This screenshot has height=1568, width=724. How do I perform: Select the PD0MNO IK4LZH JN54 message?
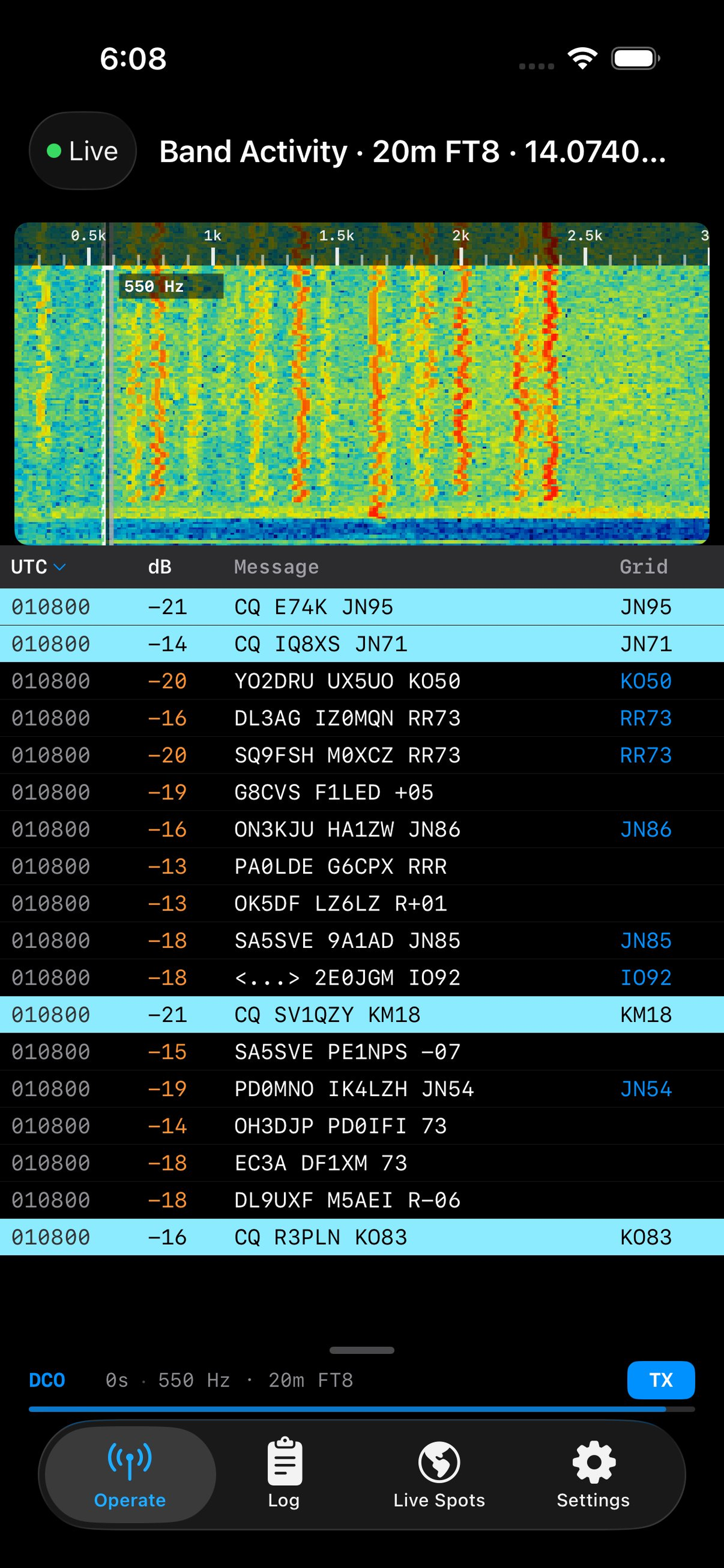pyautogui.click(x=354, y=1089)
